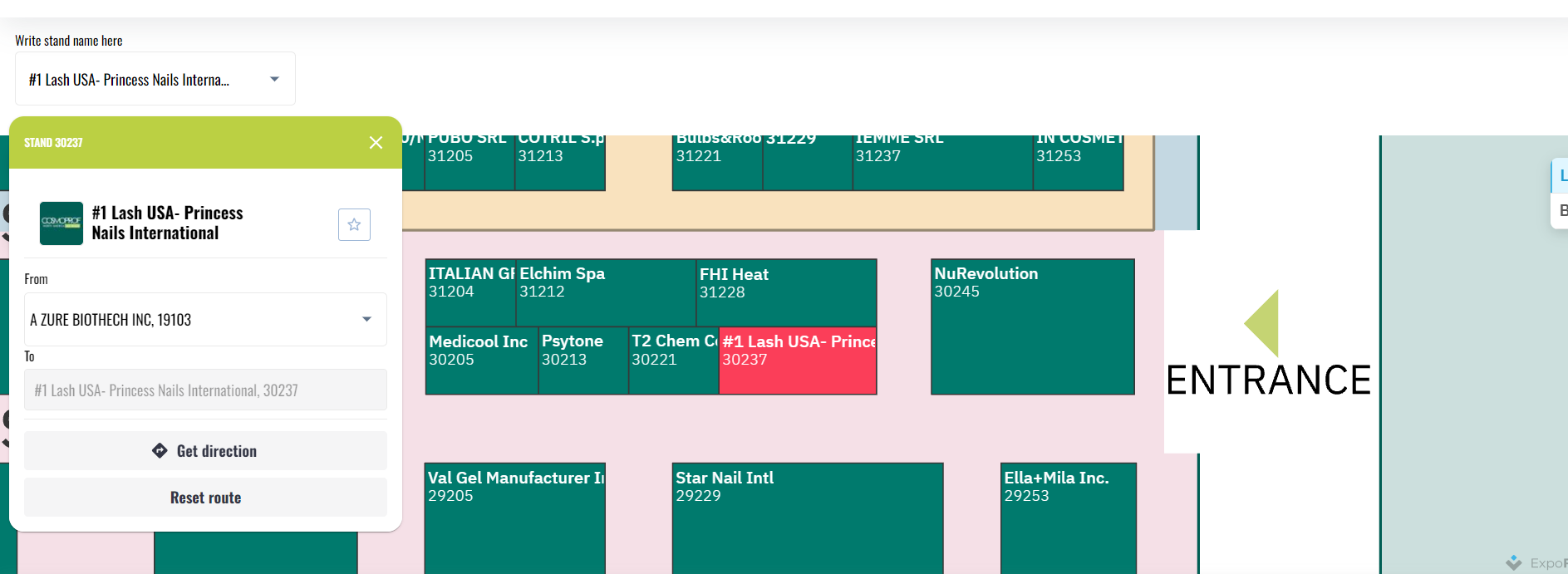Click the green entrance arrow icon
Viewport: 1568px width, 574px height.
[1262, 323]
